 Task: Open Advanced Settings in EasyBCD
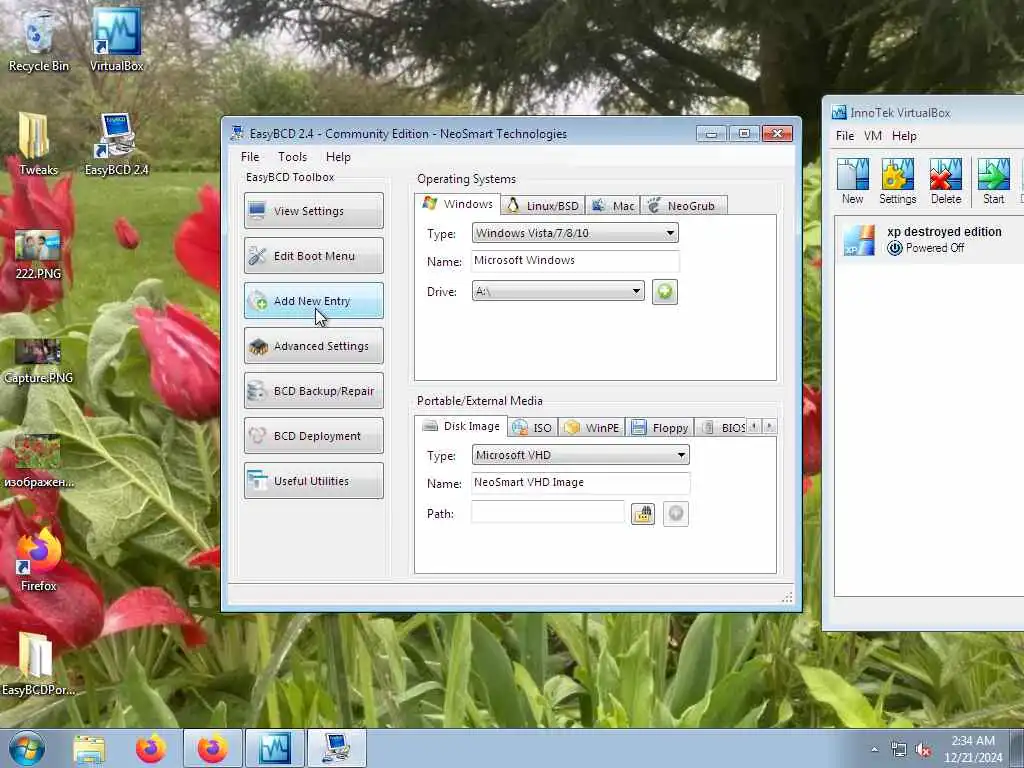point(313,345)
